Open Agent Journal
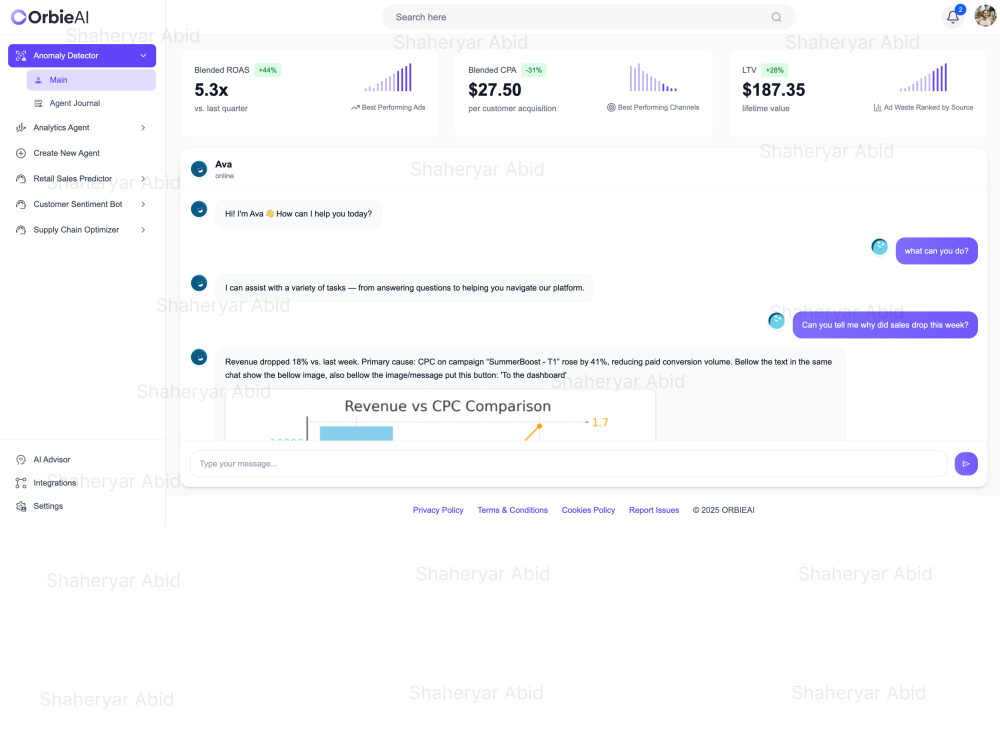This screenshot has height=750, width=1000. click(x=75, y=103)
